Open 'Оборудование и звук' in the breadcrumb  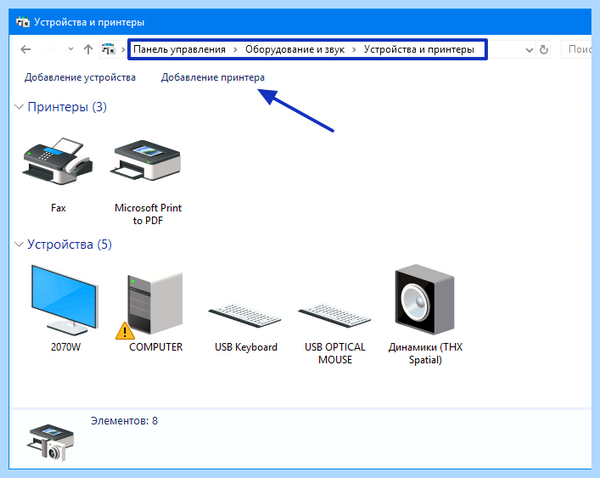pyautogui.click(x=295, y=49)
